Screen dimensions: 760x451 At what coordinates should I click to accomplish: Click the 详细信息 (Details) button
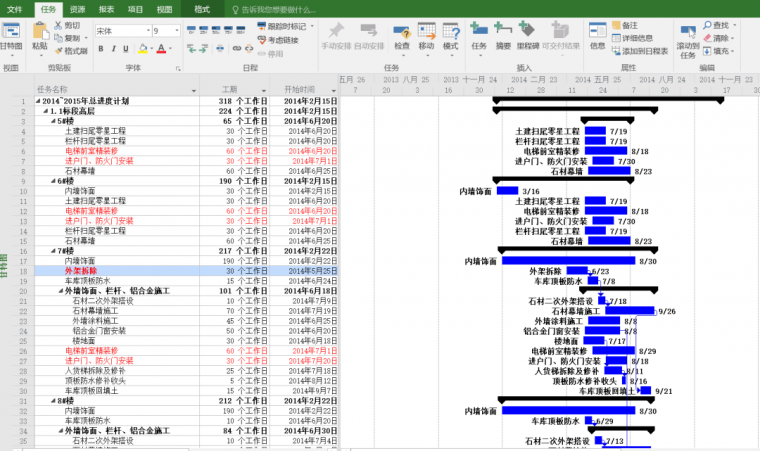[x=636, y=38]
